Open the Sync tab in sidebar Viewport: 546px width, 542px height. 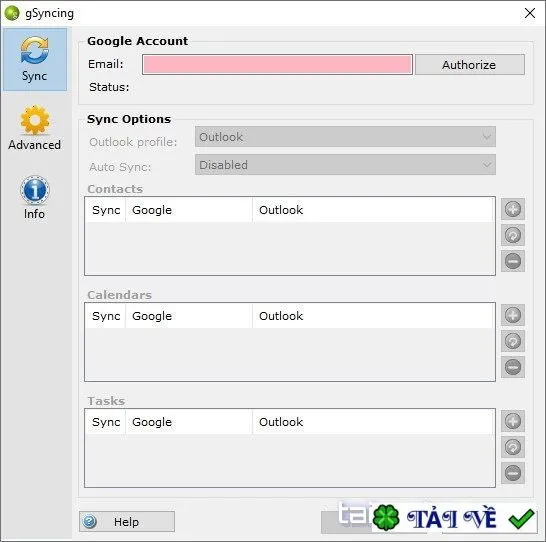[35, 60]
